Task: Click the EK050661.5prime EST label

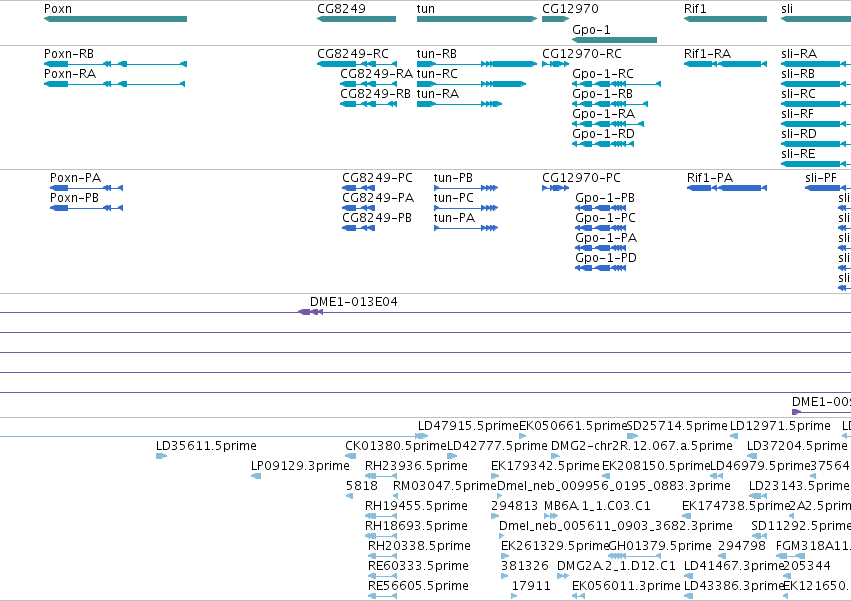Action: tap(573, 426)
